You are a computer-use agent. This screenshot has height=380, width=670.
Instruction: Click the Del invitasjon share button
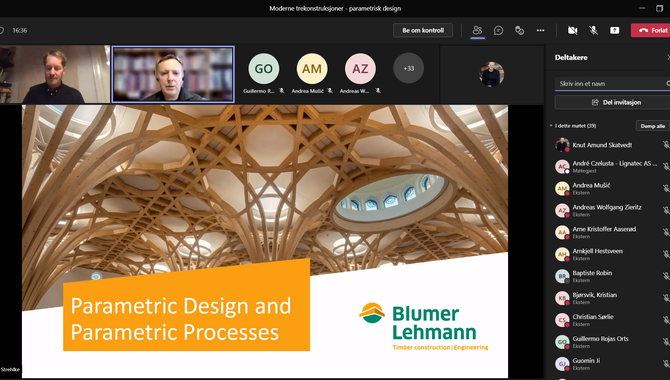click(612, 103)
